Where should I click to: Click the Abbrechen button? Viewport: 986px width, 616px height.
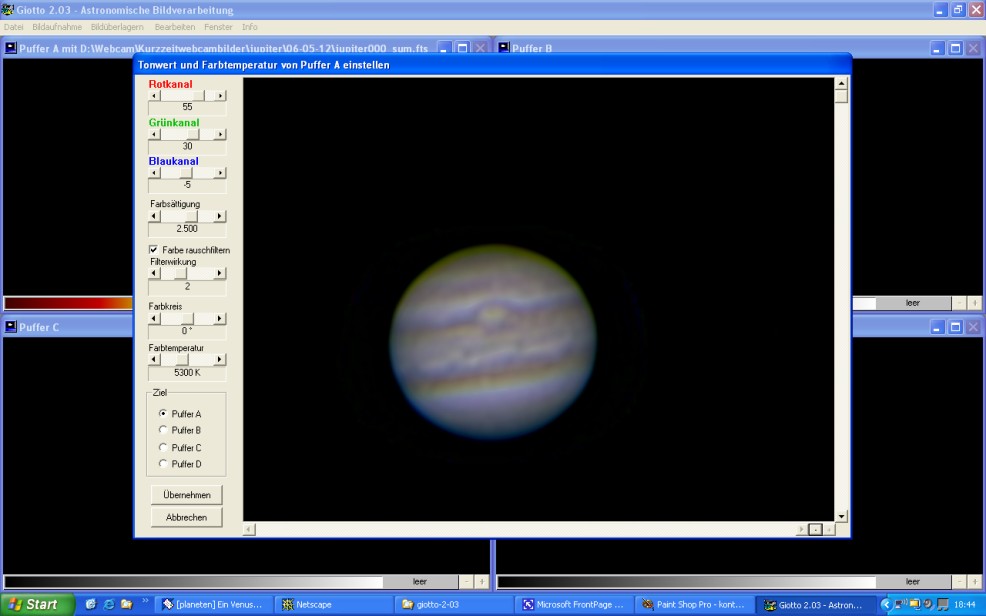click(x=187, y=517)
